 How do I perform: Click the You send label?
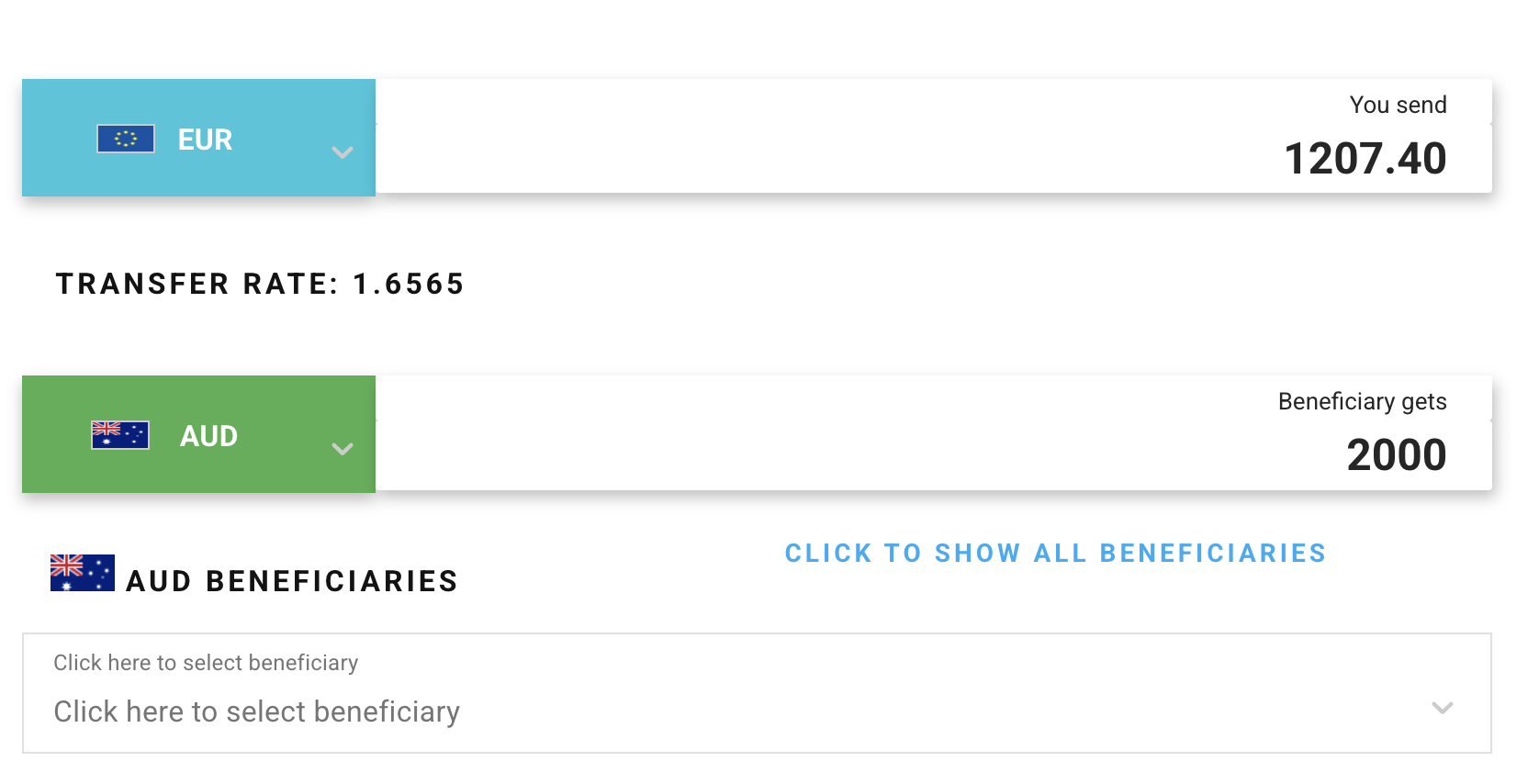pos(1398,105)
